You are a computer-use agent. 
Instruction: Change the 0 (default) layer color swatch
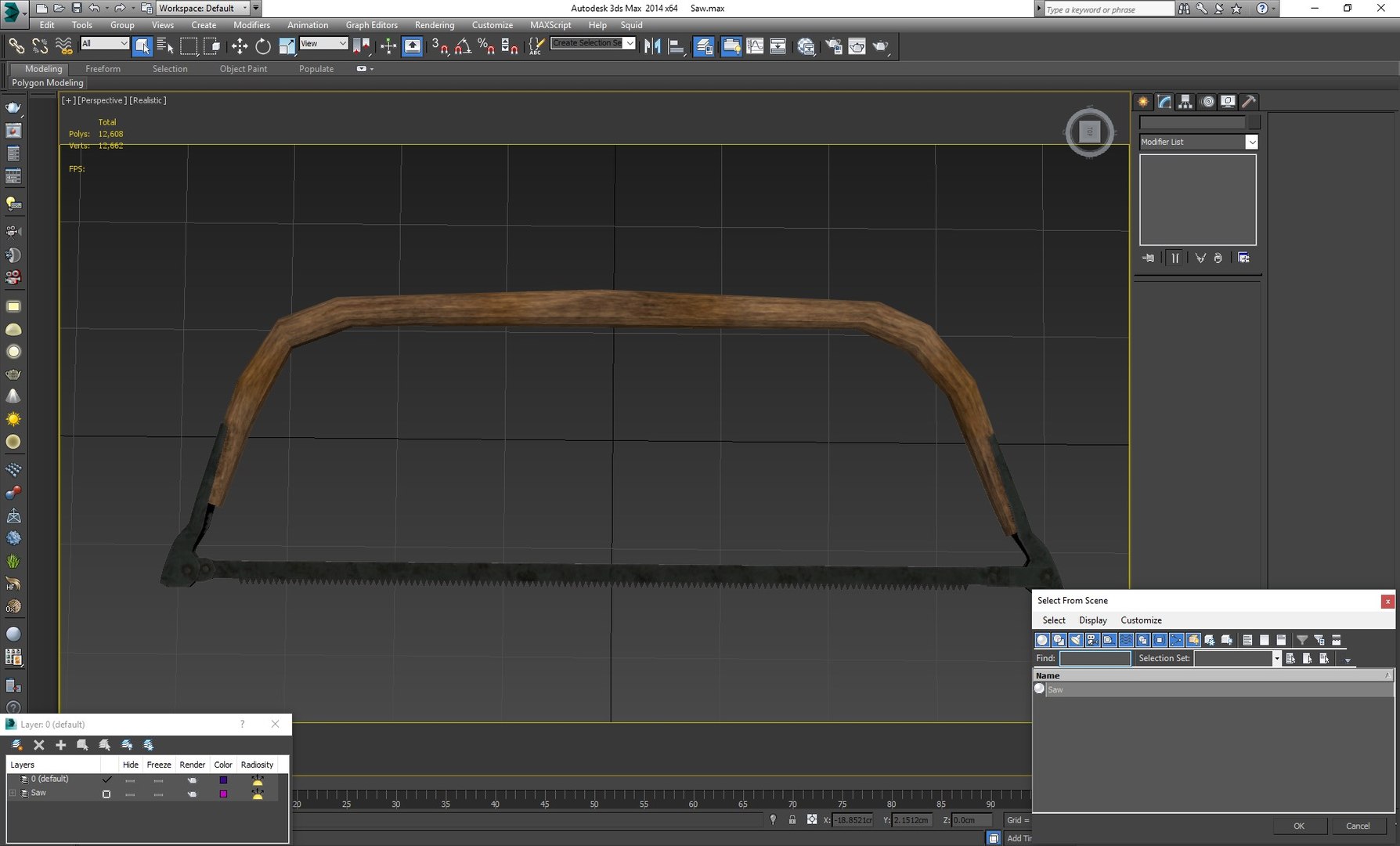click(223, 780)
